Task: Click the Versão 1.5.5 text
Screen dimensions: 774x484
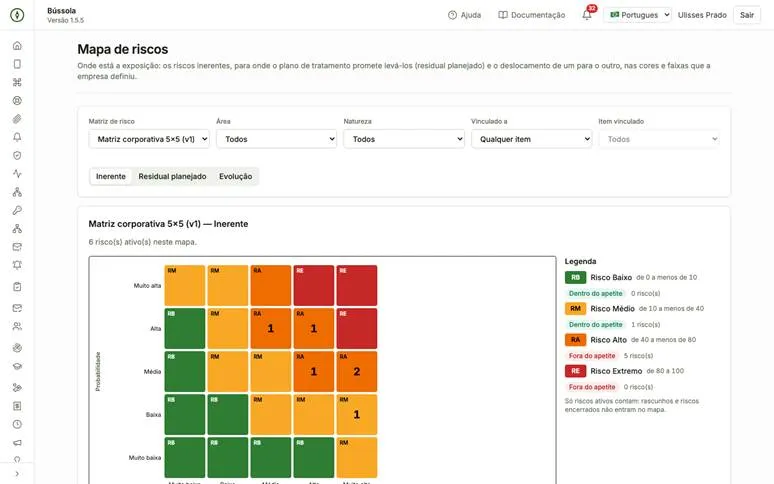Action: (66, 20)
